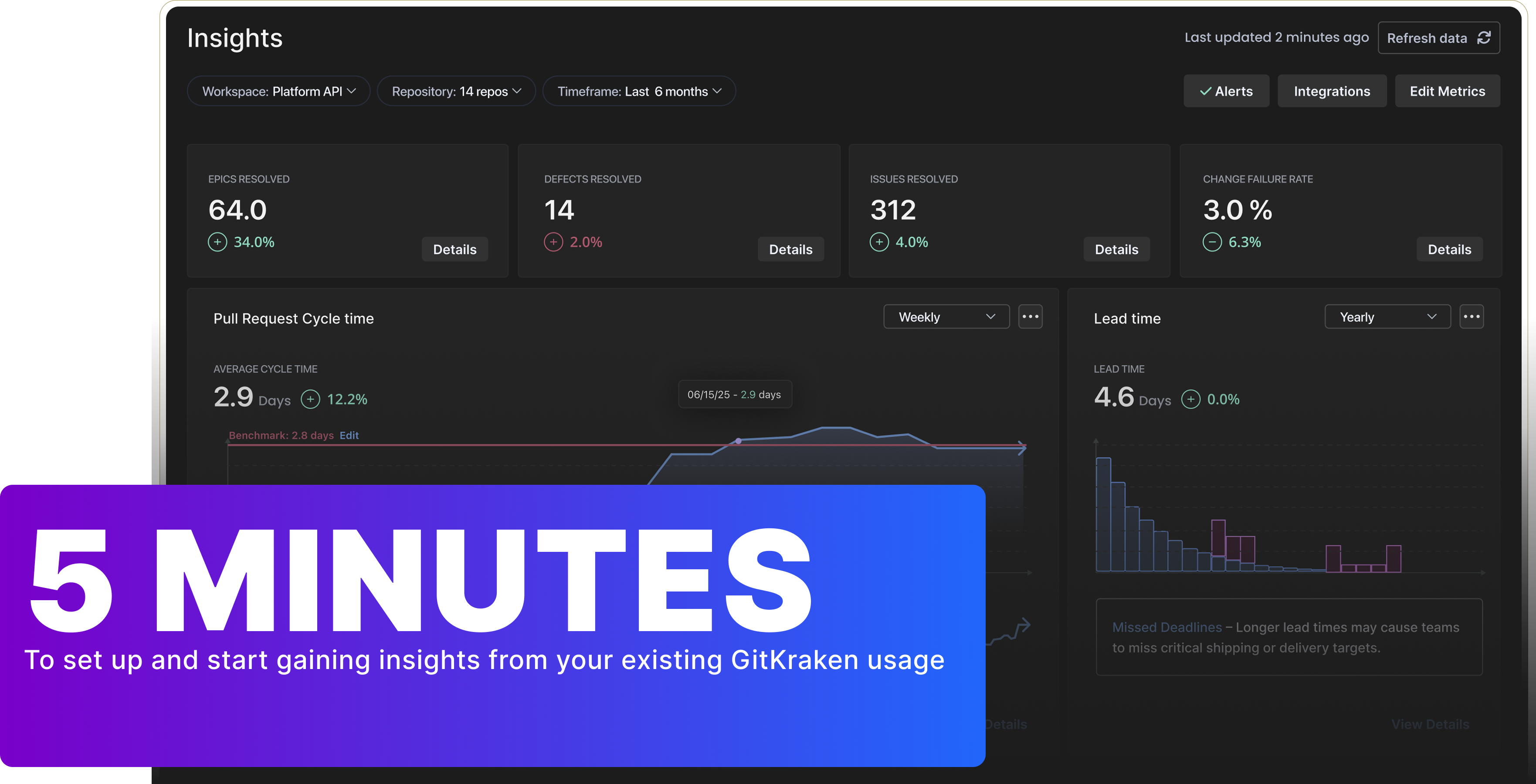Click the 'Last updated 2 minutes ago' text
Screen dimensions: 1536x784
coord(1277,37)
